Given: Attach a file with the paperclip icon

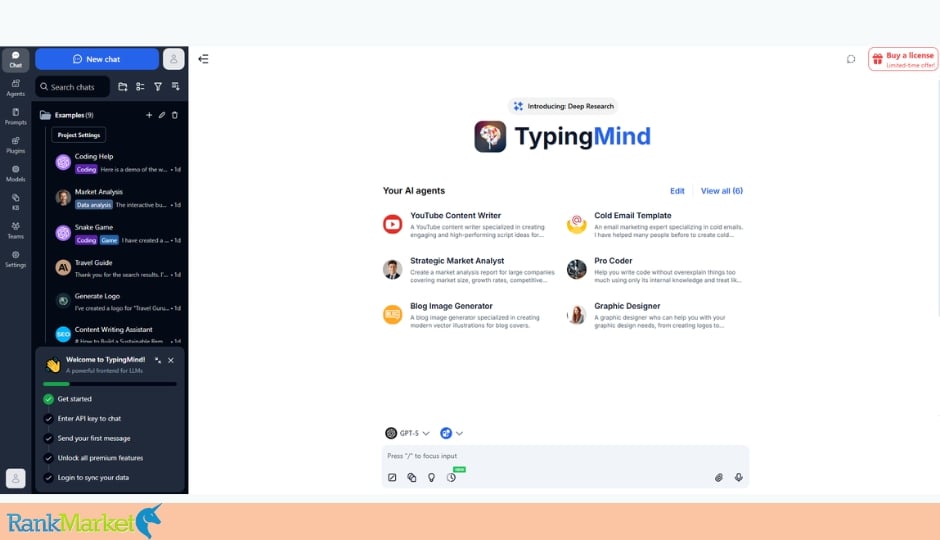Looking at the screenshot, I should tap(719, 478).
